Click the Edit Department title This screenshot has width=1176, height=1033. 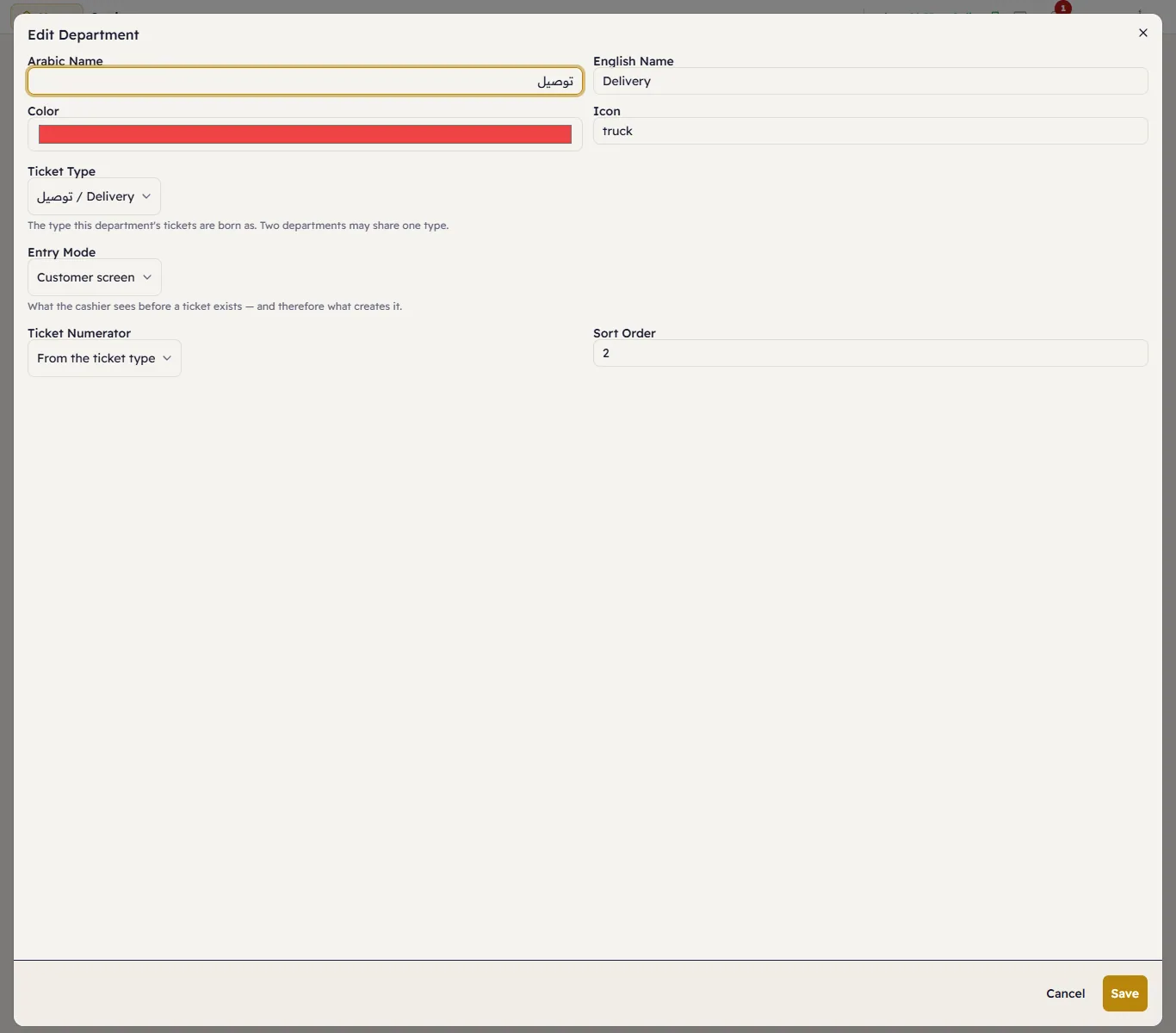[84, 34]
